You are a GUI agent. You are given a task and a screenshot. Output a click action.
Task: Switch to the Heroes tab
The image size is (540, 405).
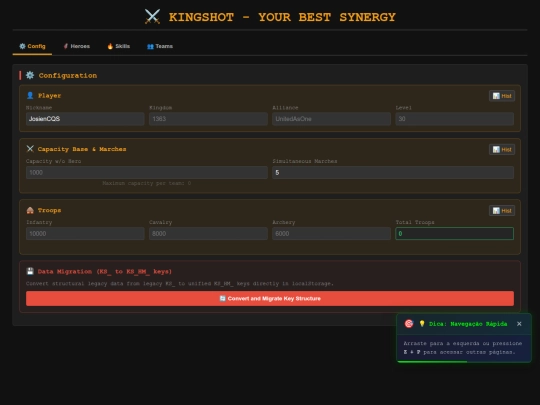click(x=76, y=46)
